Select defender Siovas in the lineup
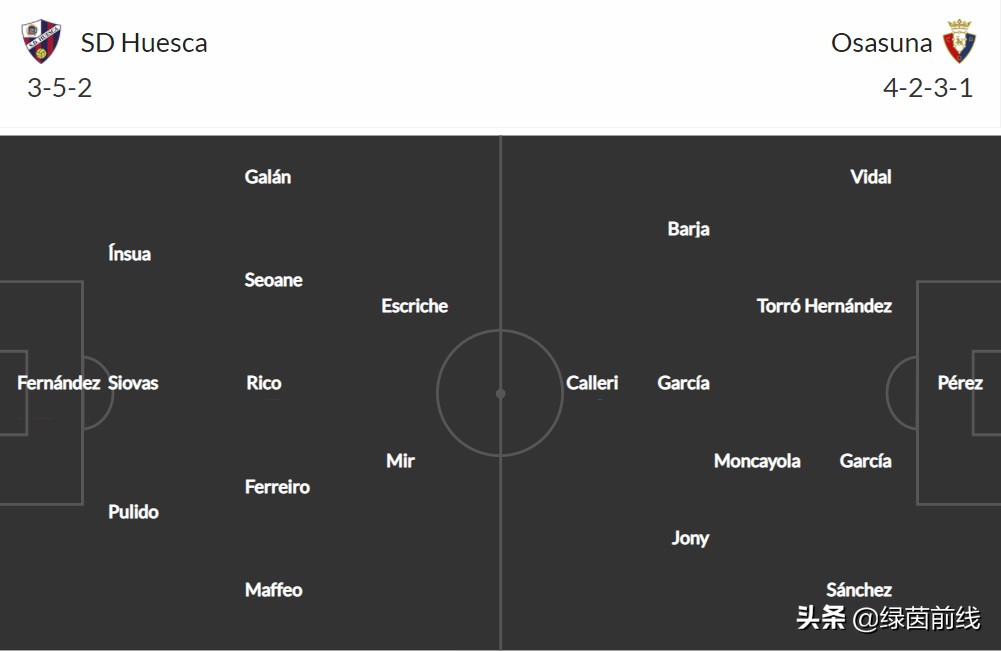The width and height of the screenshot is (1001, 651). (x=133, y=383)
